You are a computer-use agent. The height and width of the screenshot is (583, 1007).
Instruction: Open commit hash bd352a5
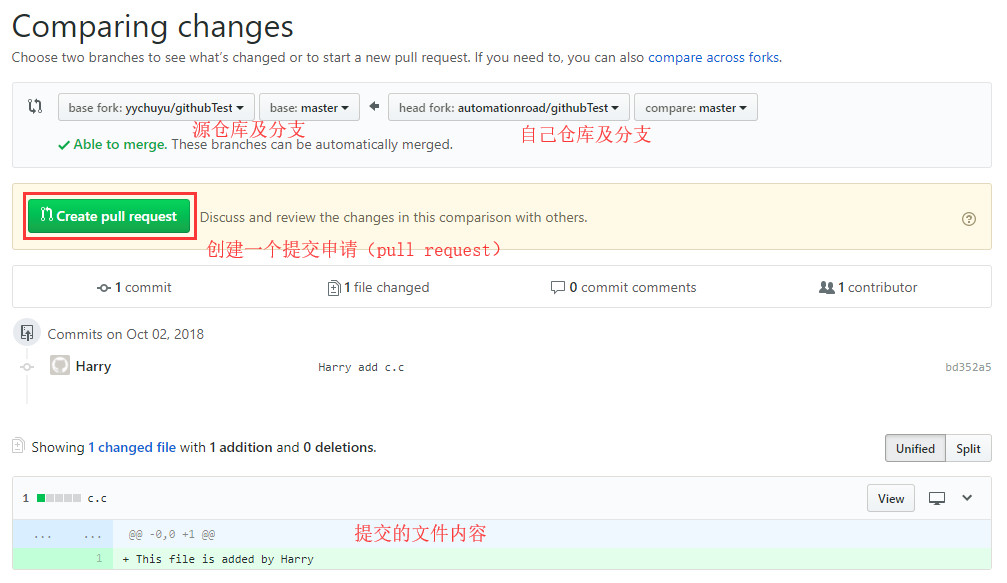click(968, 367)
